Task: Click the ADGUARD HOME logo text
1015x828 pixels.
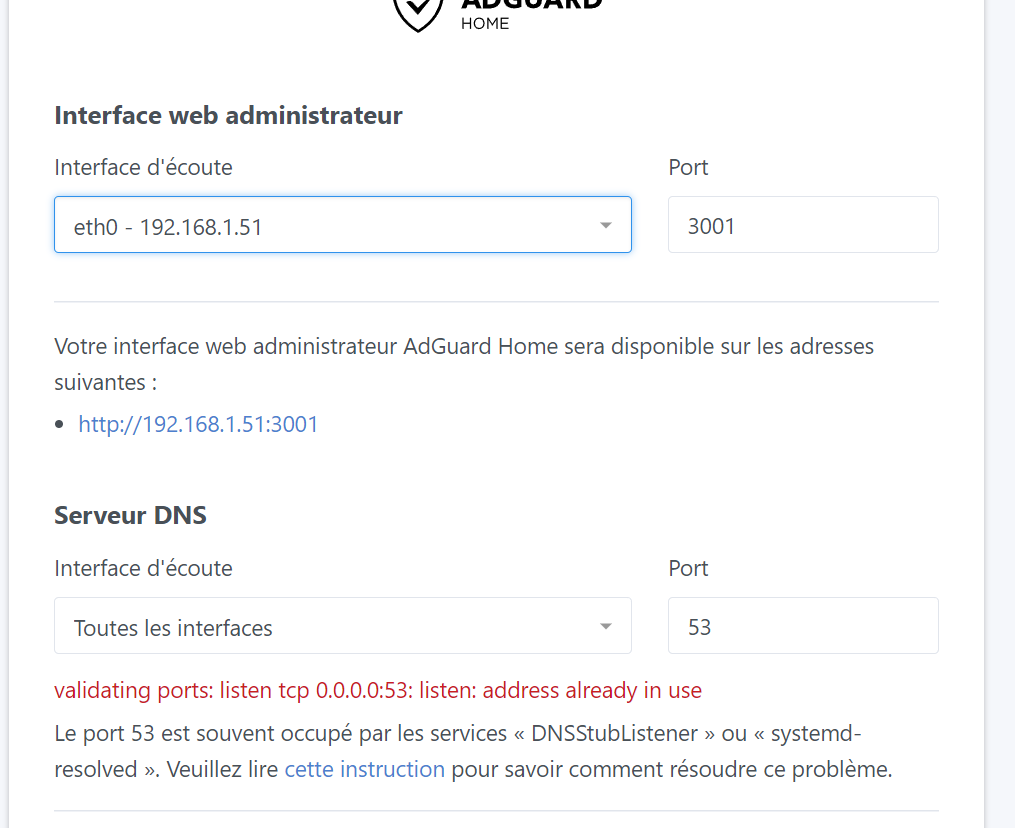Action: pos(531,10)
